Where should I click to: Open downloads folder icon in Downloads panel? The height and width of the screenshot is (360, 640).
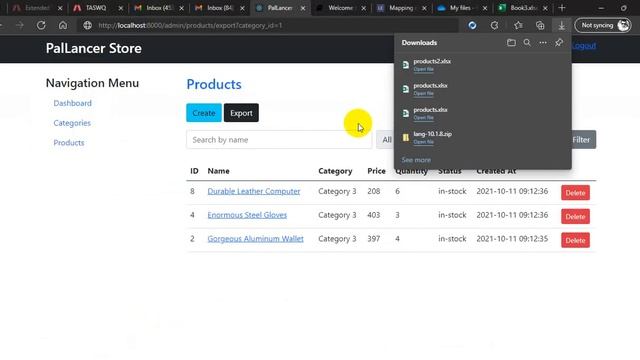coord(511,42)
